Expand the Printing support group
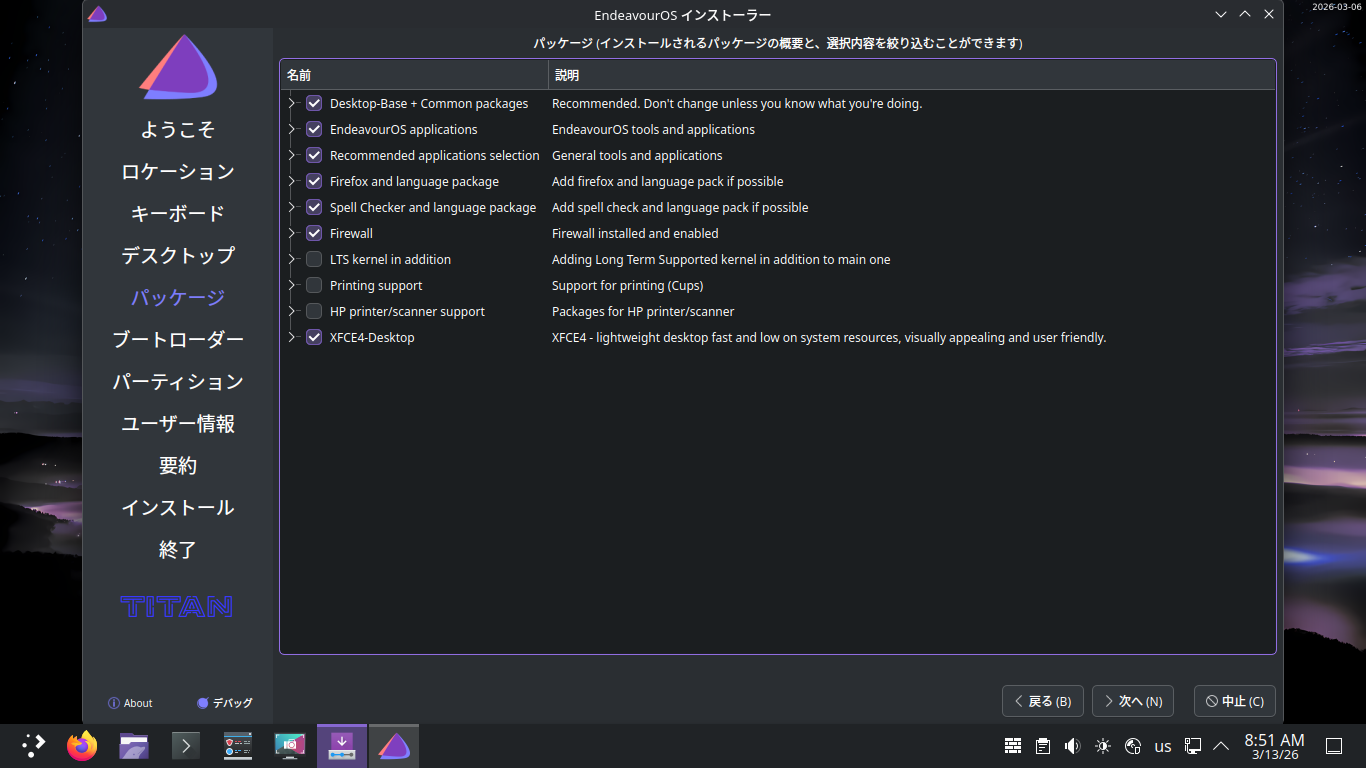Image resolution: width=1366 pixels, height=768 pixels. click(x=292, y=285)
